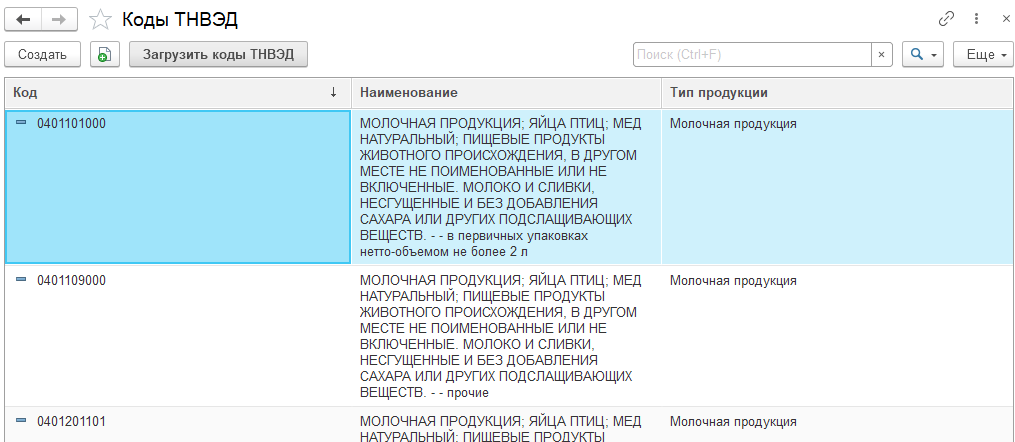
Task: Focus the Поиск (Ctrl+F) search field
Action: (752, 55)
